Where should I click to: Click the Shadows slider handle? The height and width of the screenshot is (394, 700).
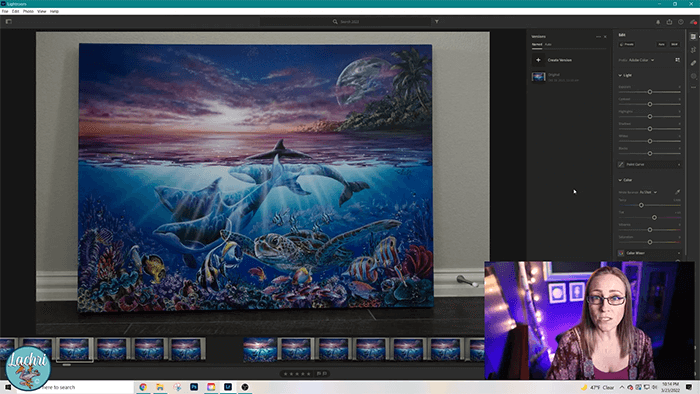click(x=650, y=129)
